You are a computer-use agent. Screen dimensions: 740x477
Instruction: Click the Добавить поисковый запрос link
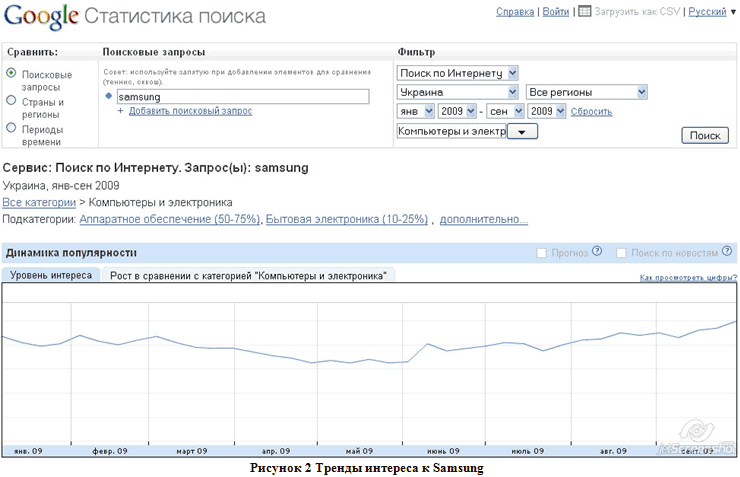(190, 111)
